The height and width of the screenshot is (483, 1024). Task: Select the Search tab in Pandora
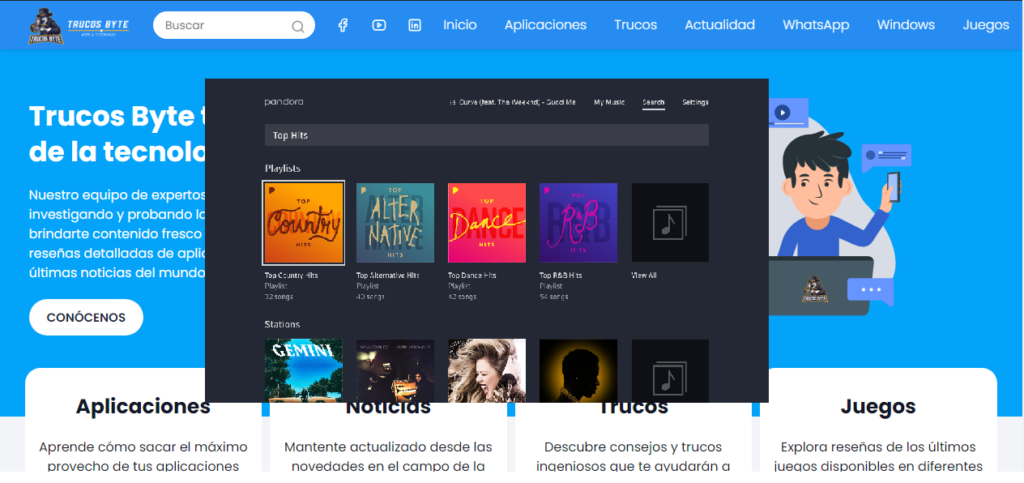(653, 102)
